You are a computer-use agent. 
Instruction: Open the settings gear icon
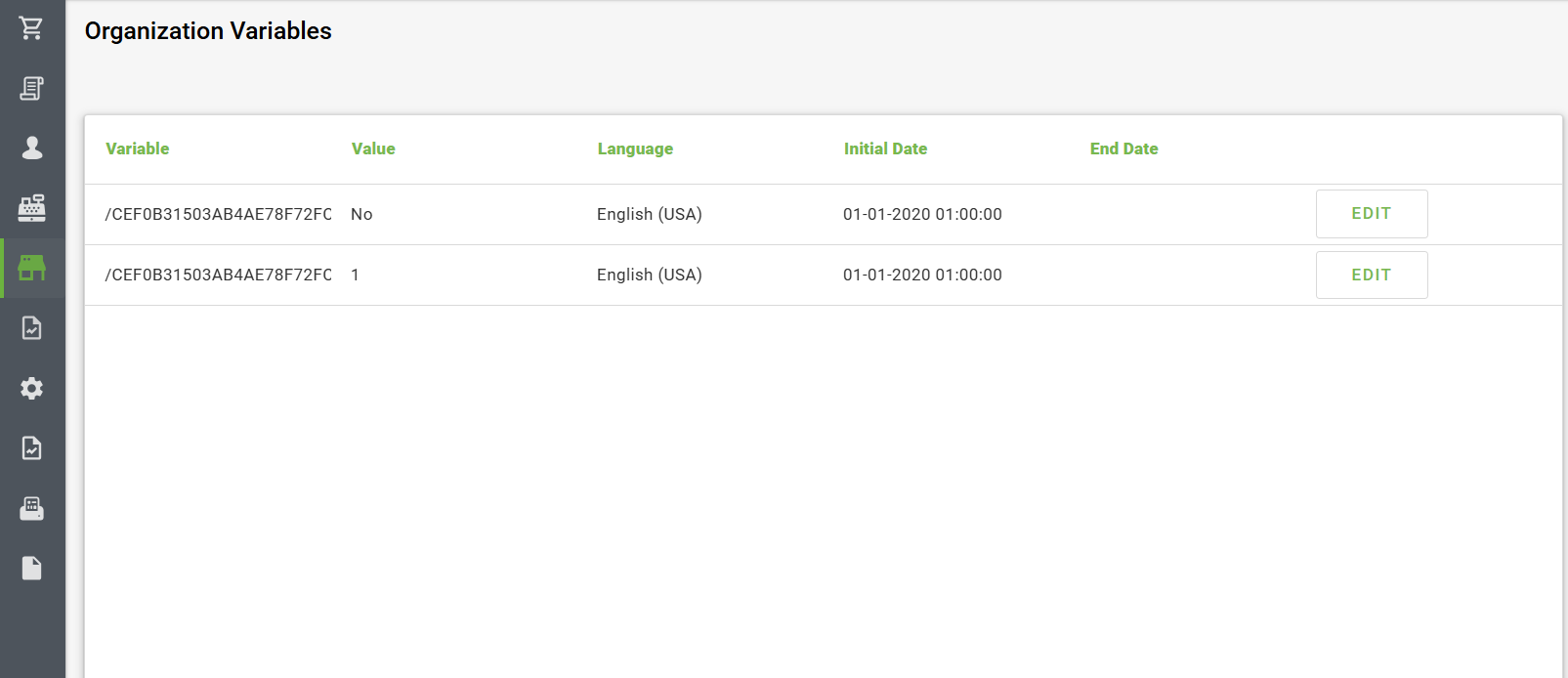(x=31, y=389)
